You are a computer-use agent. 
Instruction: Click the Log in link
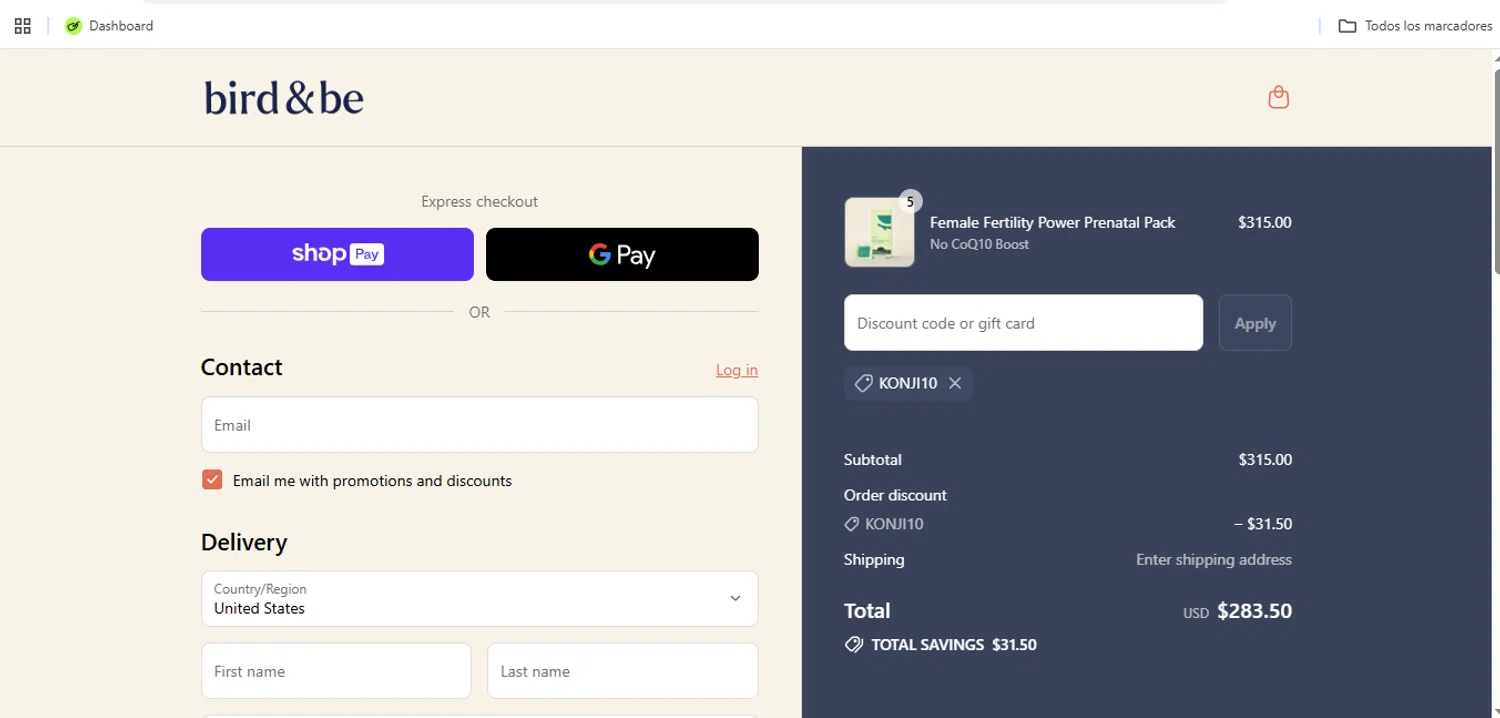737,370
